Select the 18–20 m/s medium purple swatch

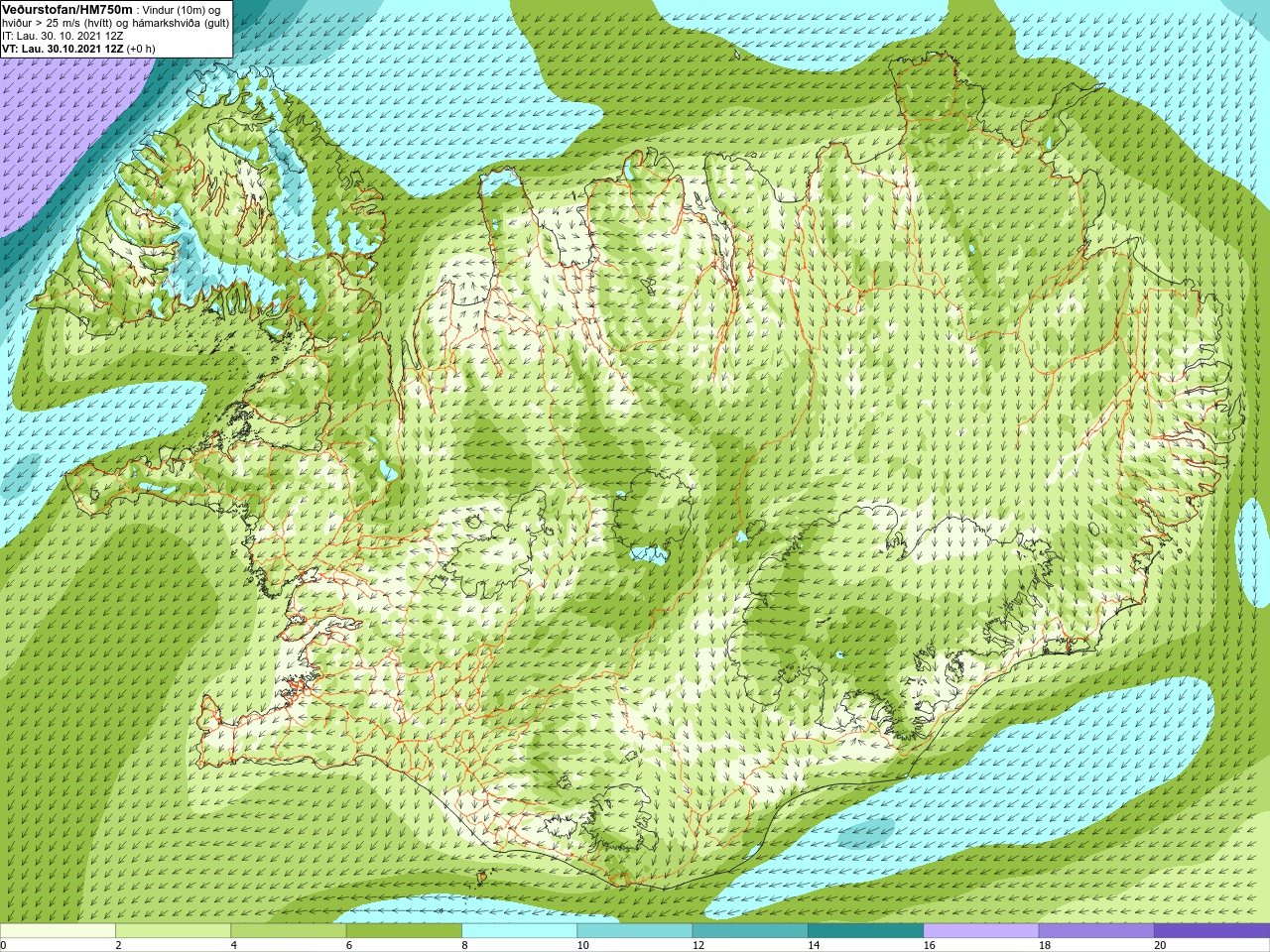click(x=1096, y=931)
